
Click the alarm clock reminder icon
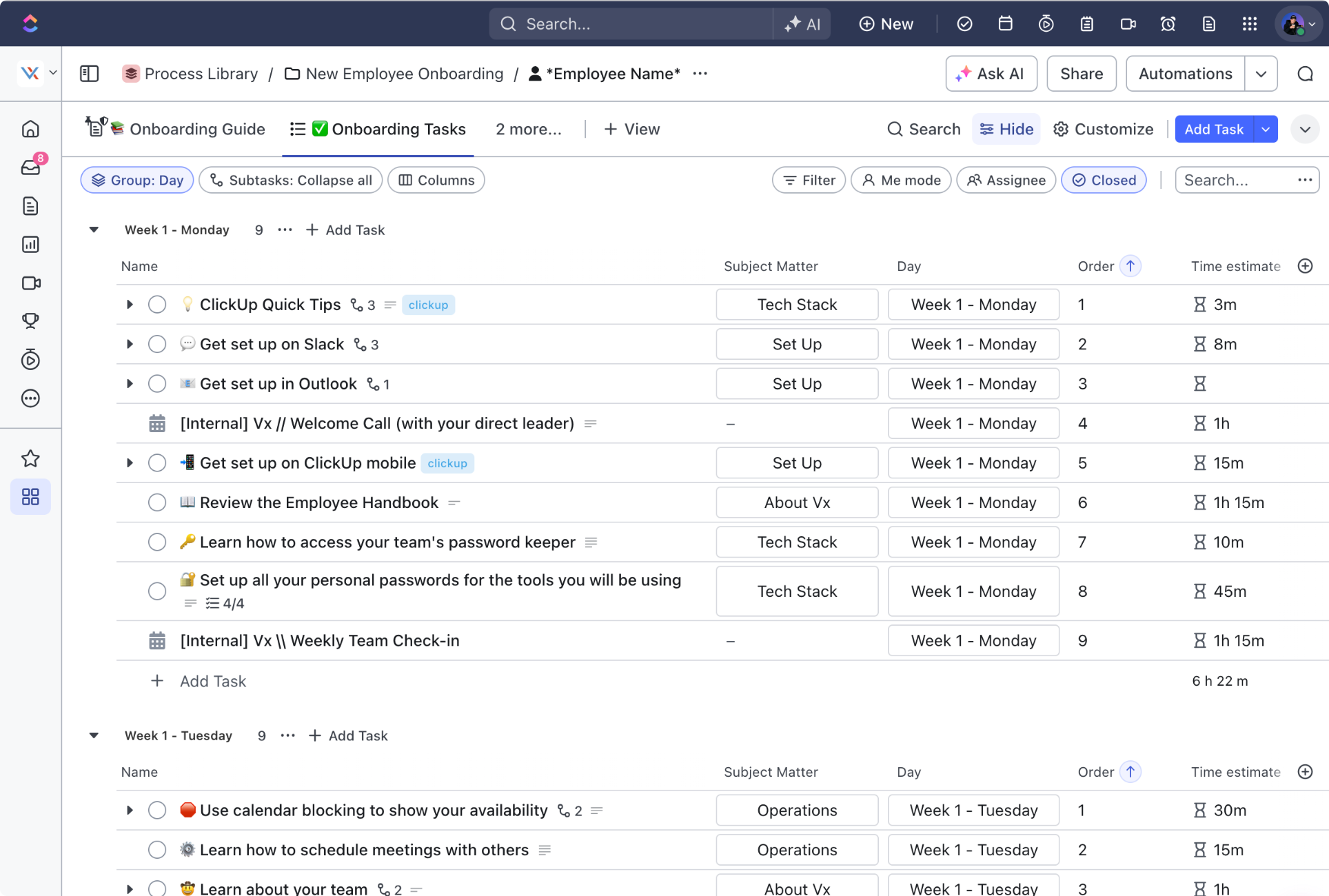click(x=1168, y=24)
